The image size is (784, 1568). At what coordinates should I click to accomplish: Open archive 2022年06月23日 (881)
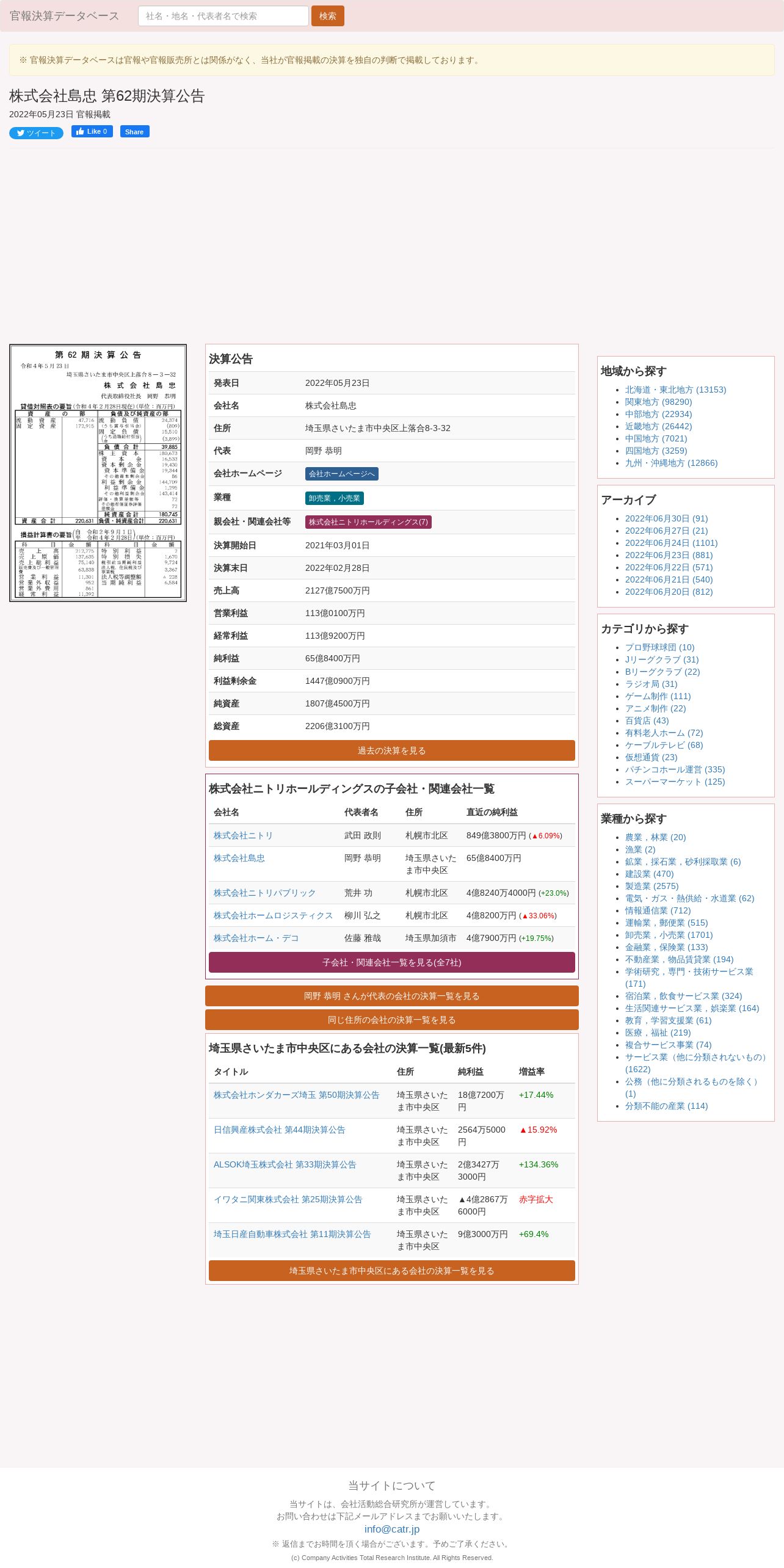click(669, 555)
